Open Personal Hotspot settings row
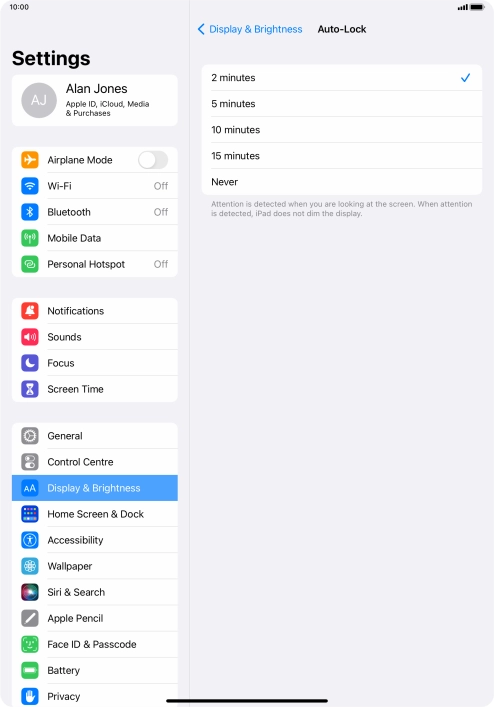This screenshot has width=494, height=707. point(95,264)
